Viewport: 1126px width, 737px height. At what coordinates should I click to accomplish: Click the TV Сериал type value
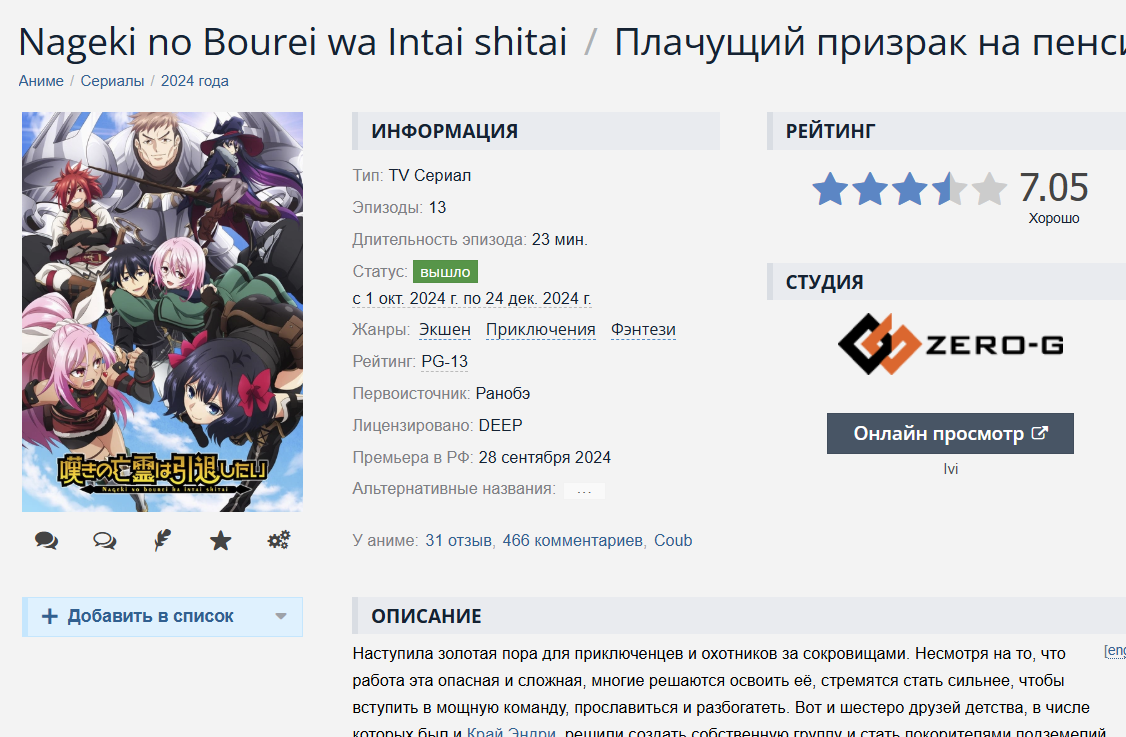(429, 176)
